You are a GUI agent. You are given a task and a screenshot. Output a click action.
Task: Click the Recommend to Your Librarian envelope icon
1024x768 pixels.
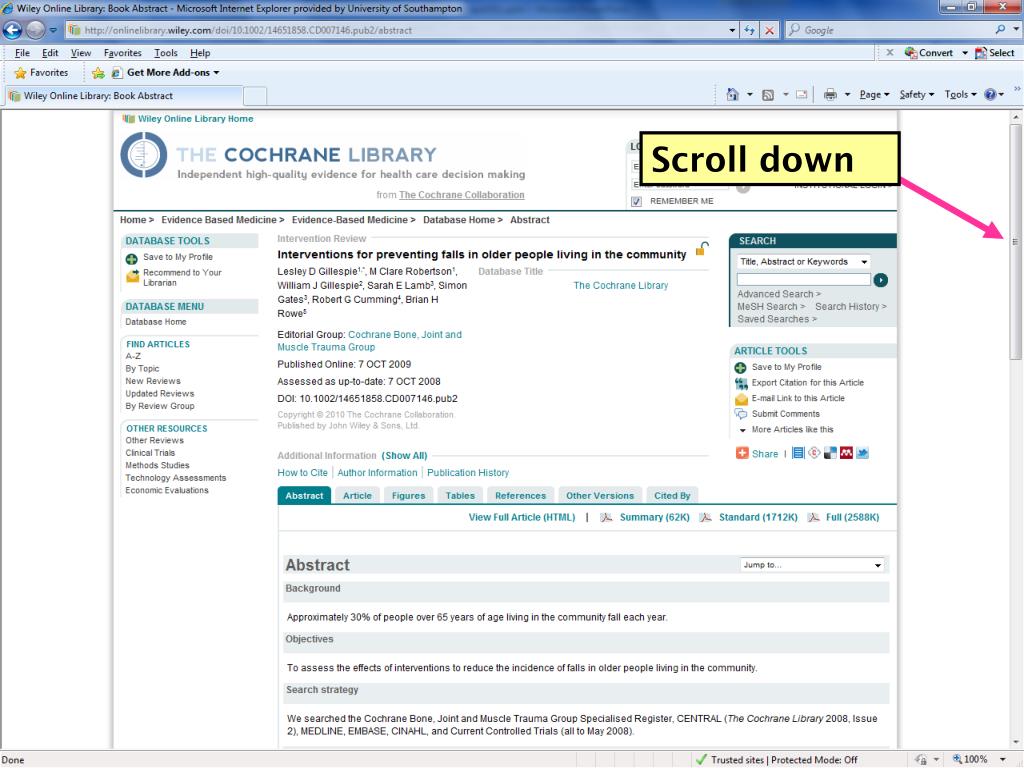tap(132, 277)
